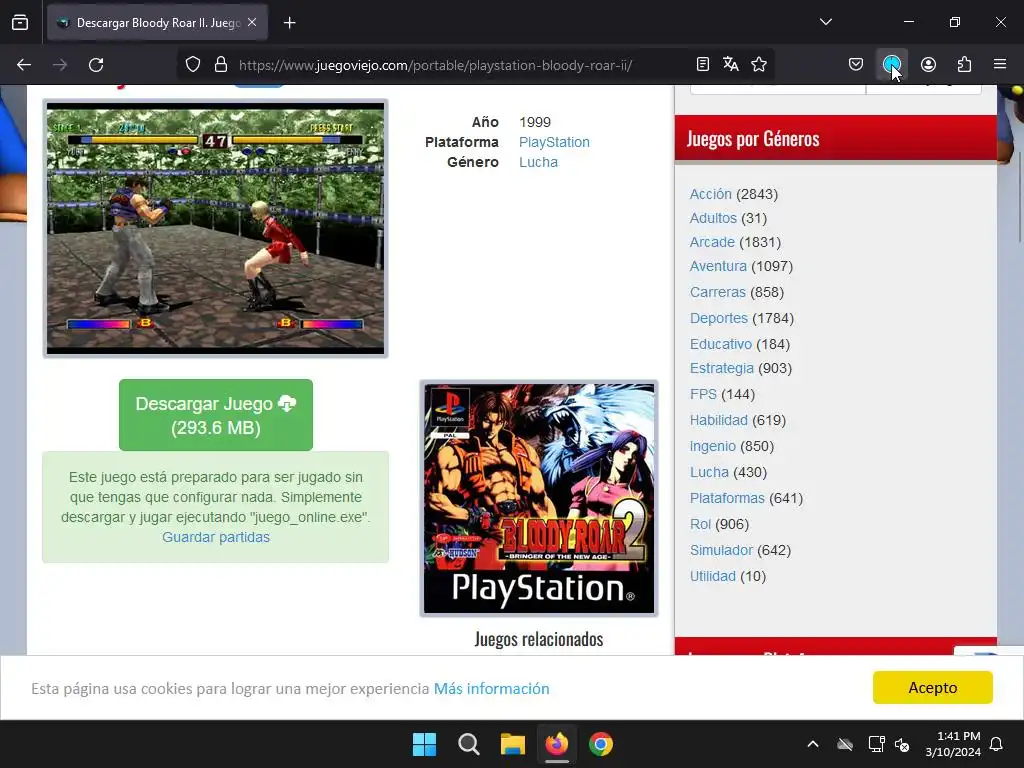Click the Firefox taskbar icon
The width and height of the screenshot is (1024, 768).
[x=556, y=744]
